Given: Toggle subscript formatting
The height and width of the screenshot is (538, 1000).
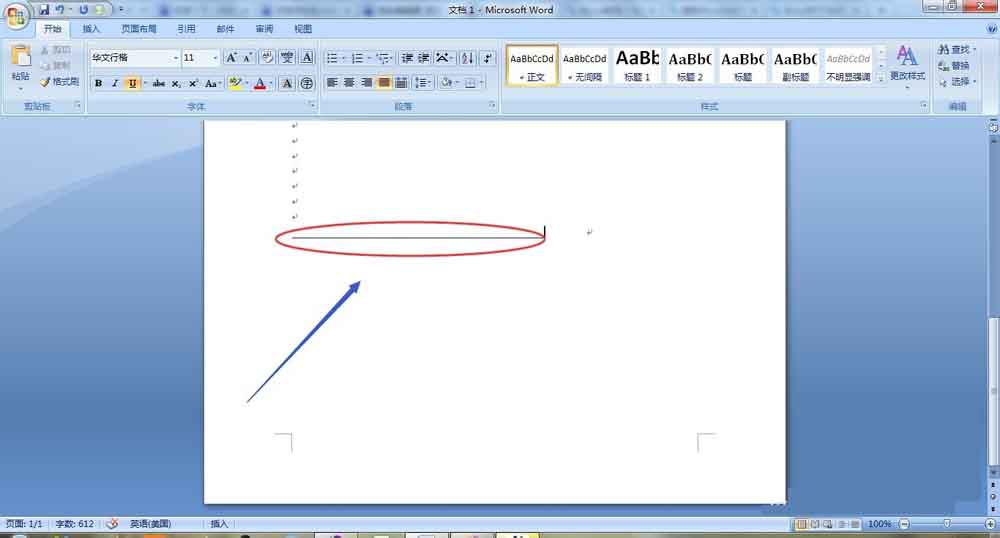Looking at the screenshot, I should tap(176, 84).
